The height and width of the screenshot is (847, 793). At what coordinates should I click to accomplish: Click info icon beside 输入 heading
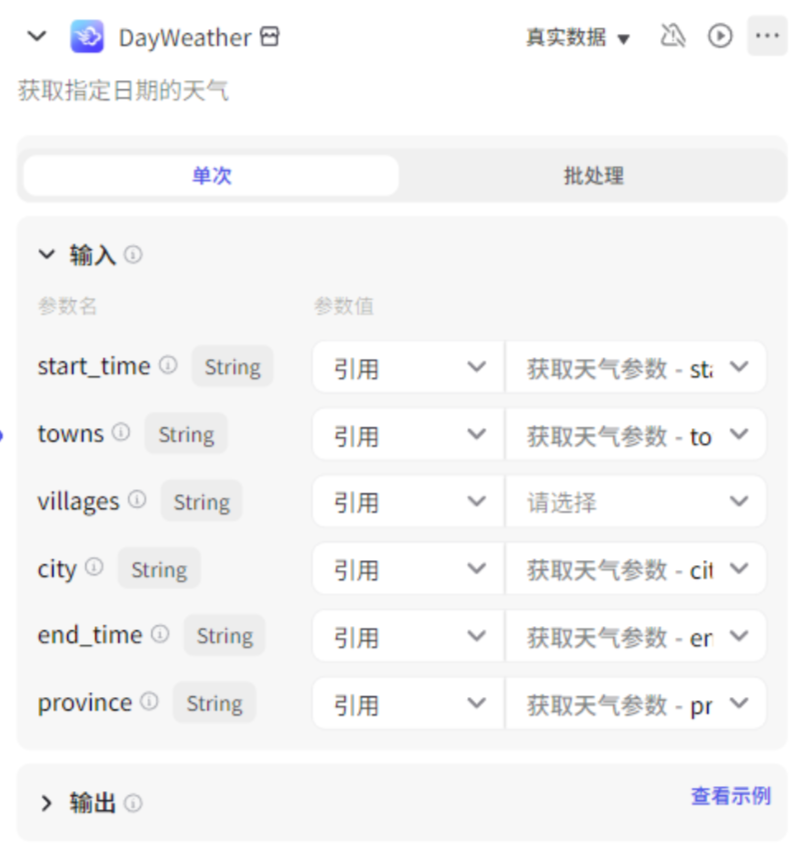[x=133, y=255]
